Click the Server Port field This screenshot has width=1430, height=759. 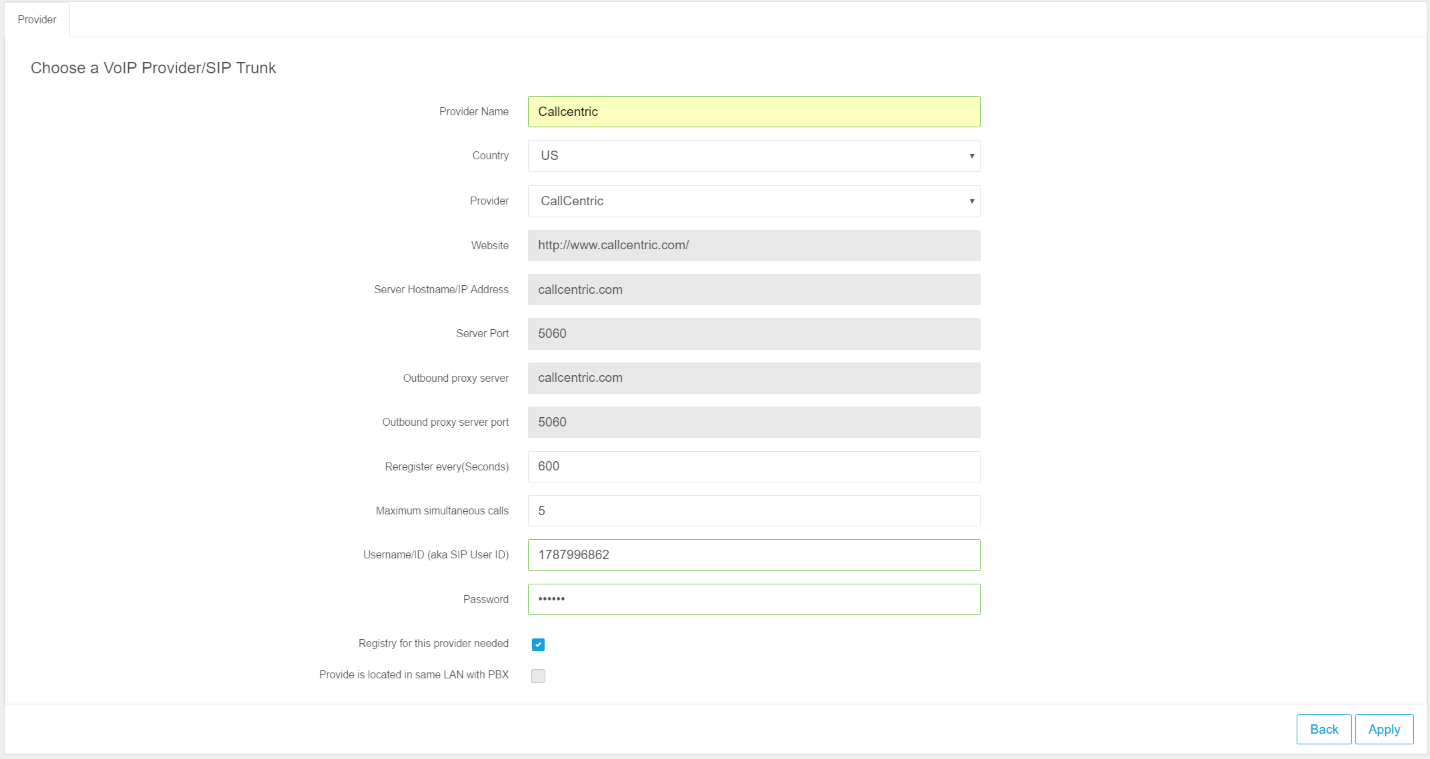click(x=754, y=334)
